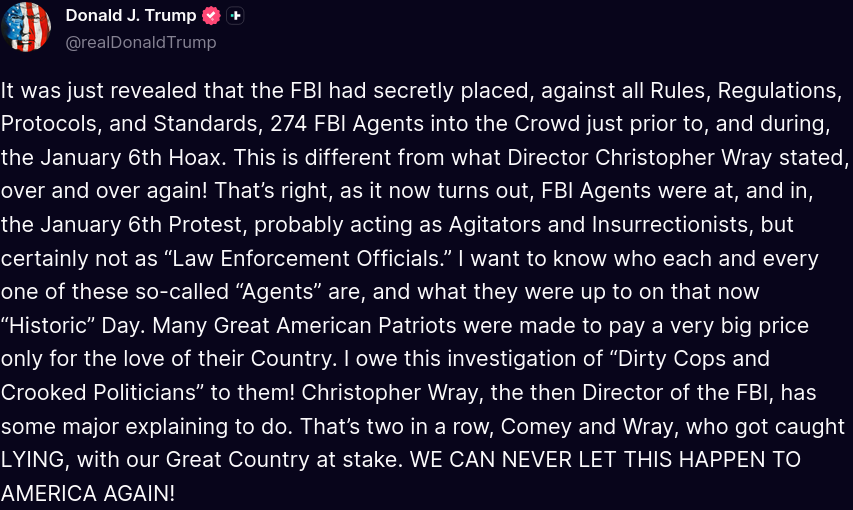The height and width of the screenshot is (510, 853).
Task: Open the Donald J. Trump display name
Action: coord(131,16)
